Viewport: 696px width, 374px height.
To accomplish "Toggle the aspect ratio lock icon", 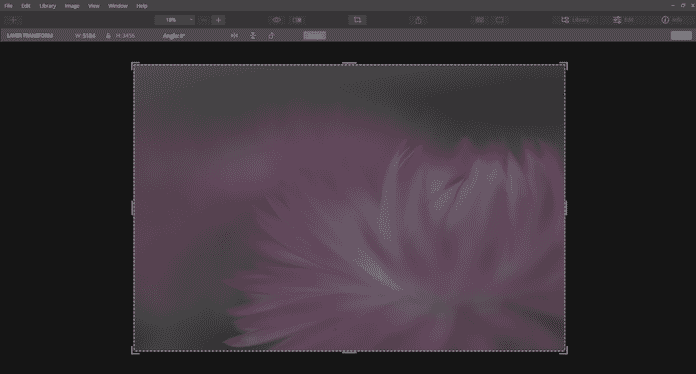I will tap(108, 35).
